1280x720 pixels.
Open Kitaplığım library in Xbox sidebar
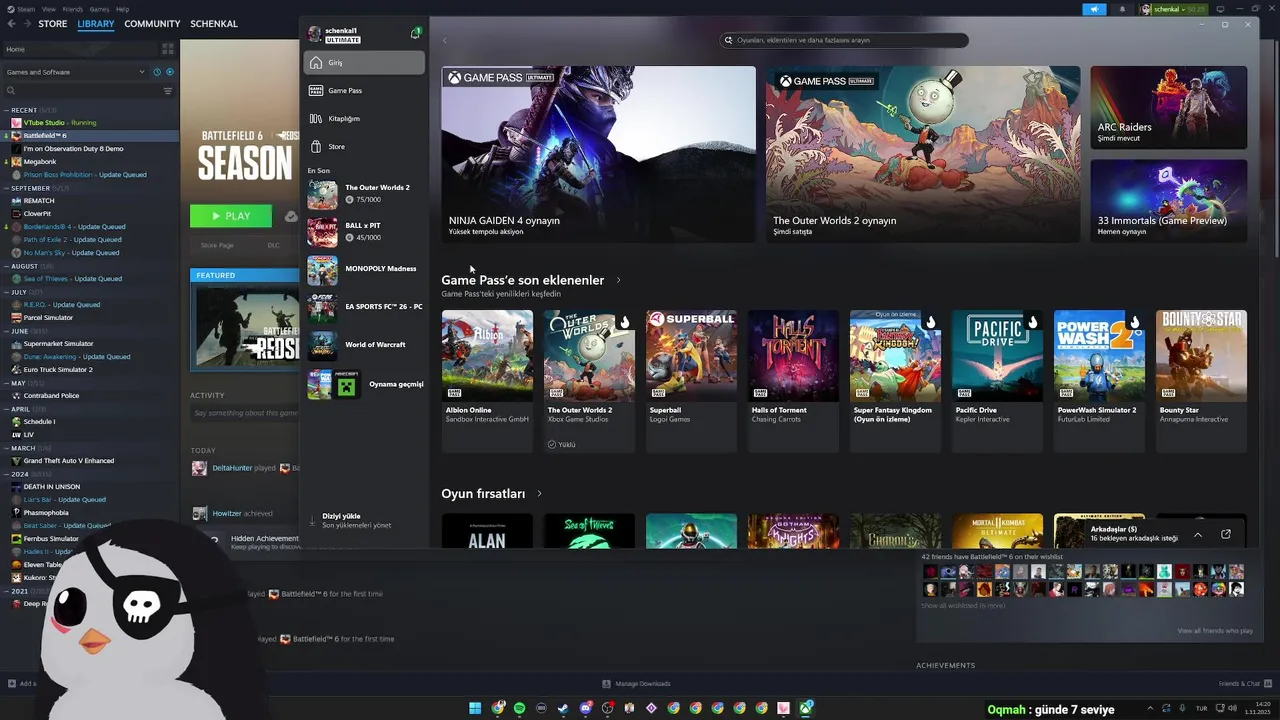364,119
